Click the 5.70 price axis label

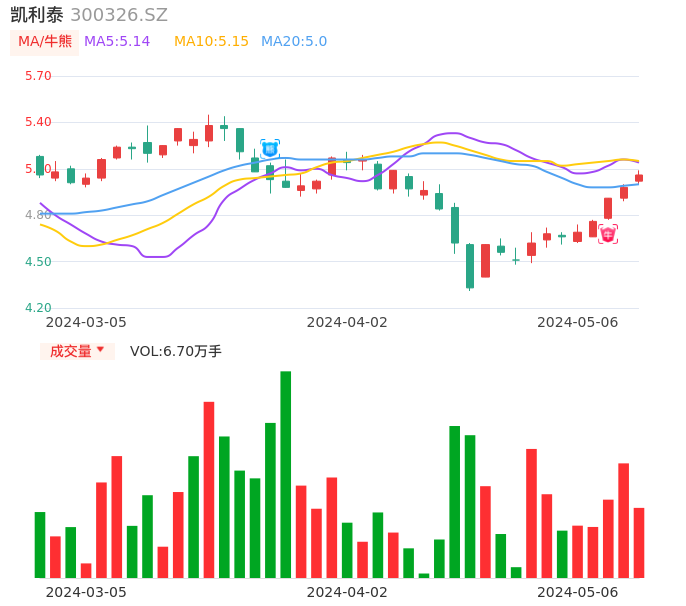point(38,76)
